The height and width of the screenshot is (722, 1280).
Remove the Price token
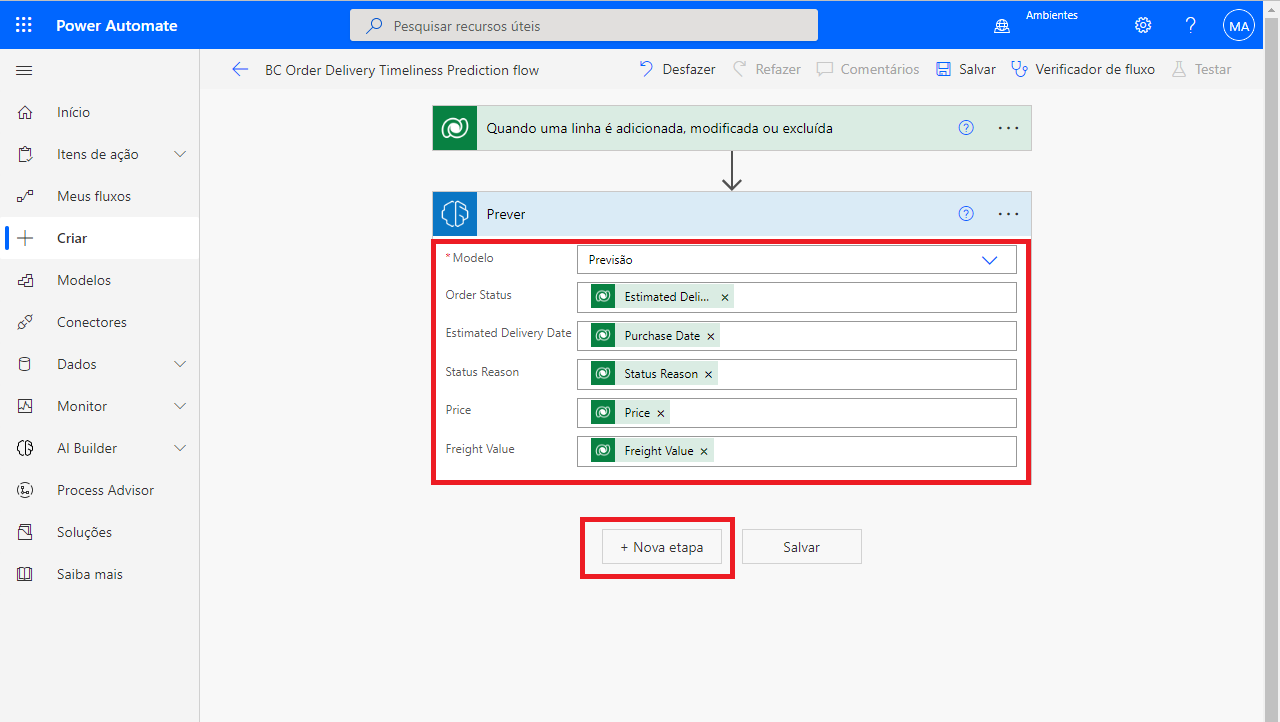[x=661, y=413]
